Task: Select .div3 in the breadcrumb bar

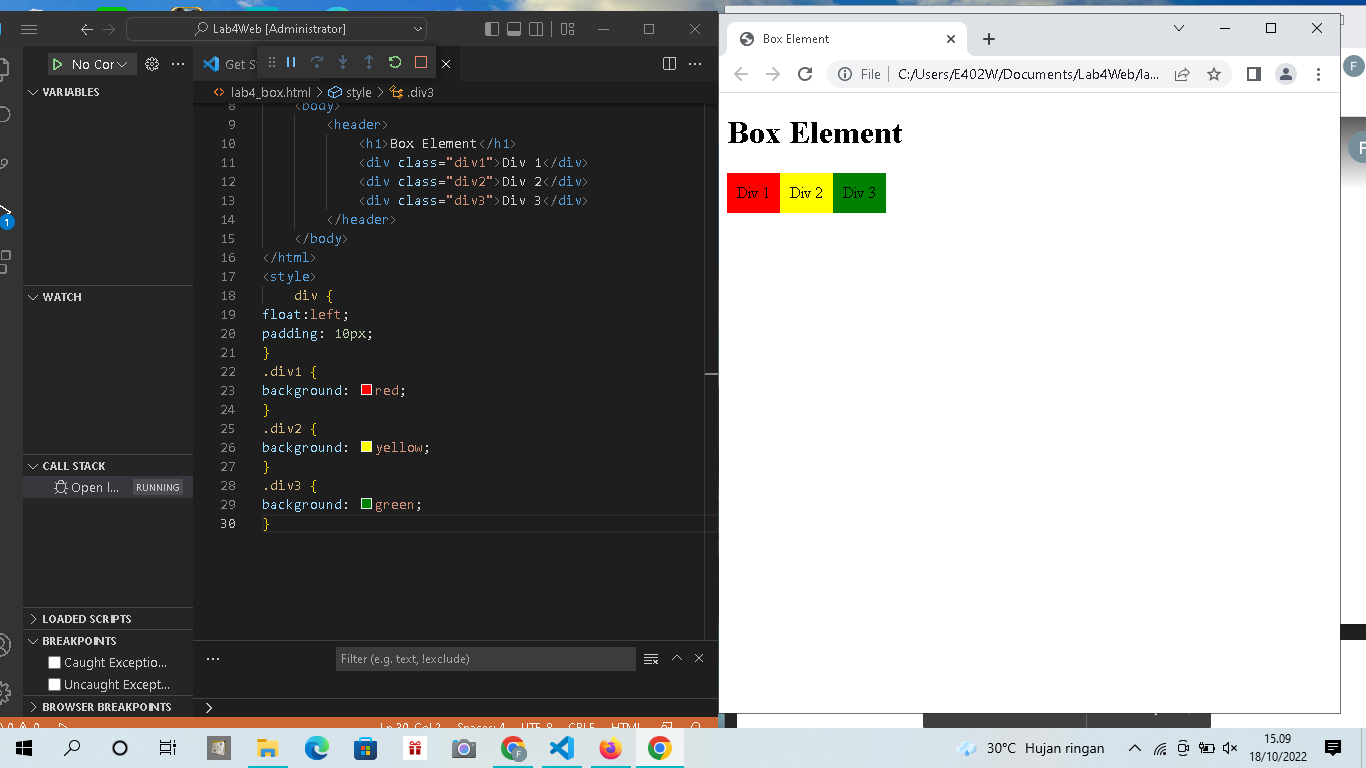Action: click(420, 91)
